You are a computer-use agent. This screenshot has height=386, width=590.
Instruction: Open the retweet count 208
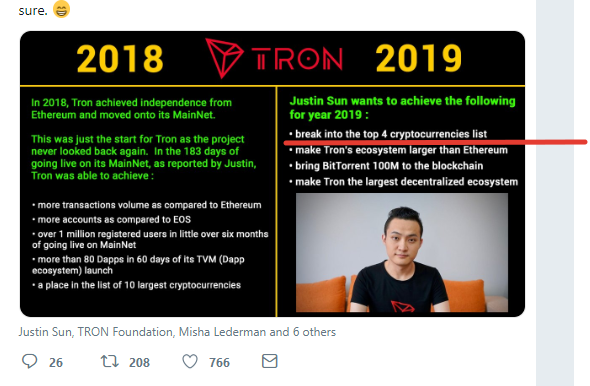pyautogui.click(x=139, y=362)
